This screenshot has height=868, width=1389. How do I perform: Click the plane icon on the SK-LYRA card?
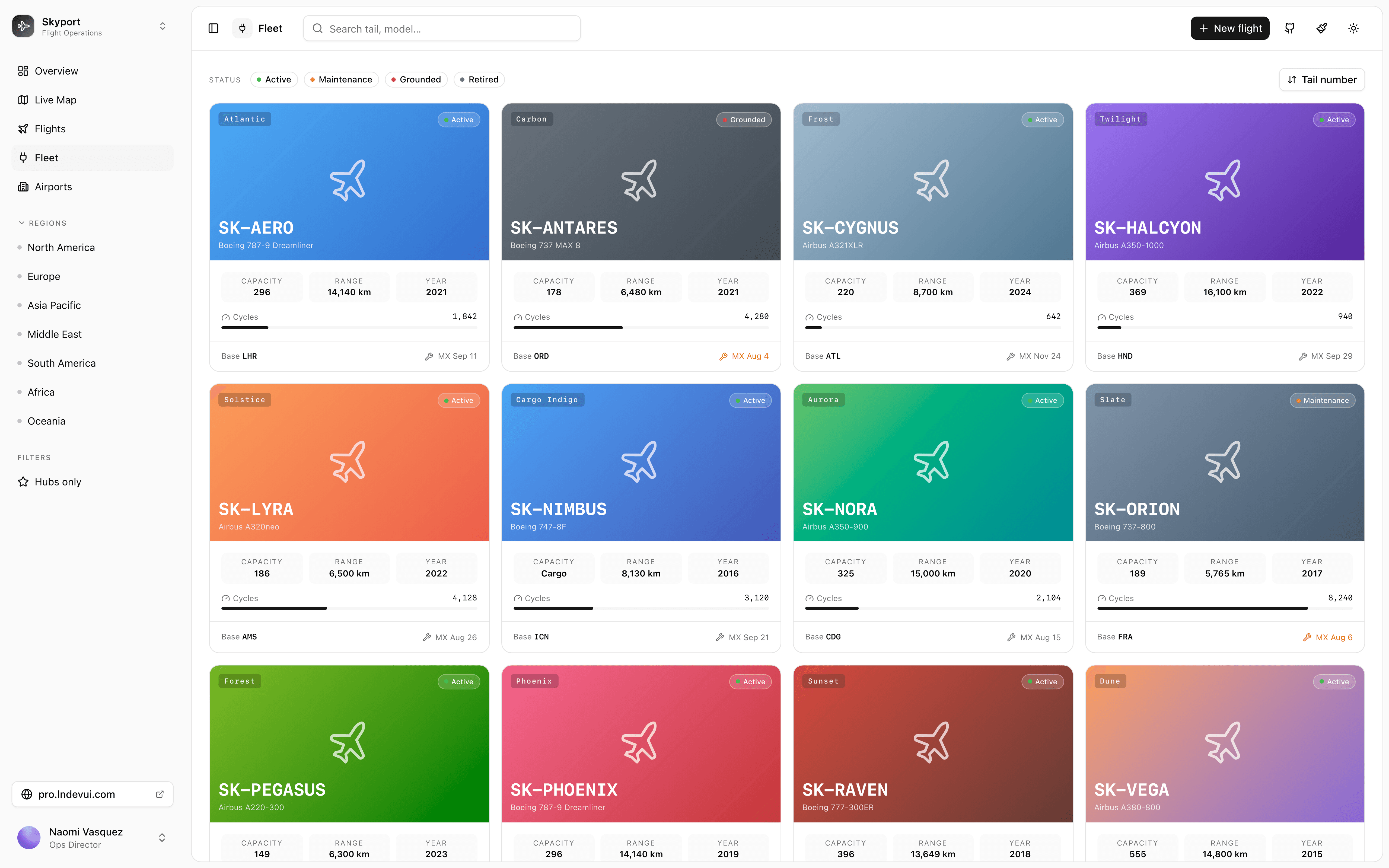[x=348, y=462]
